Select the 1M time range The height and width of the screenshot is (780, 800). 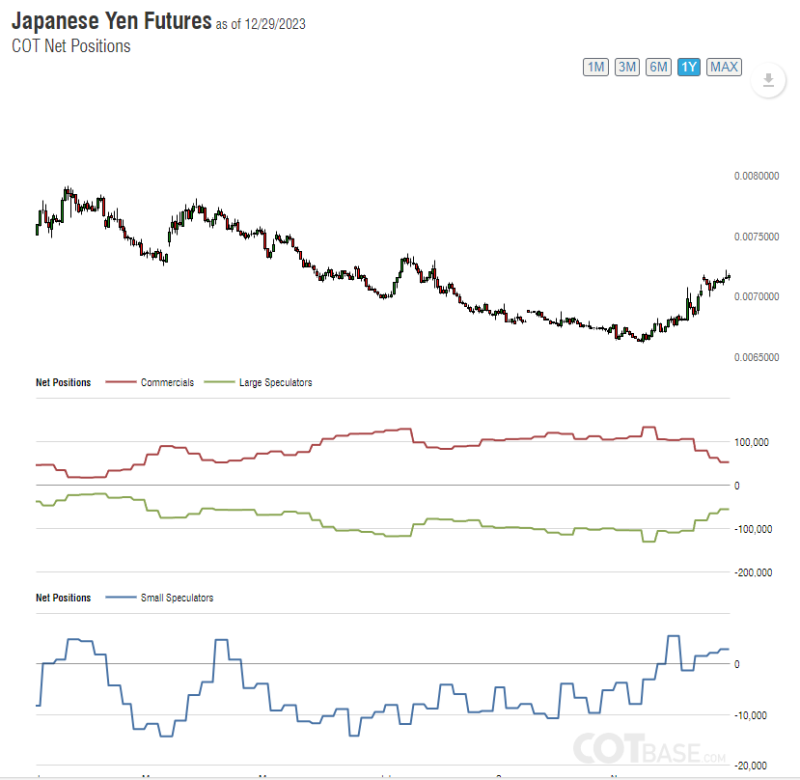pyautogui.click(x=595, y=67)
